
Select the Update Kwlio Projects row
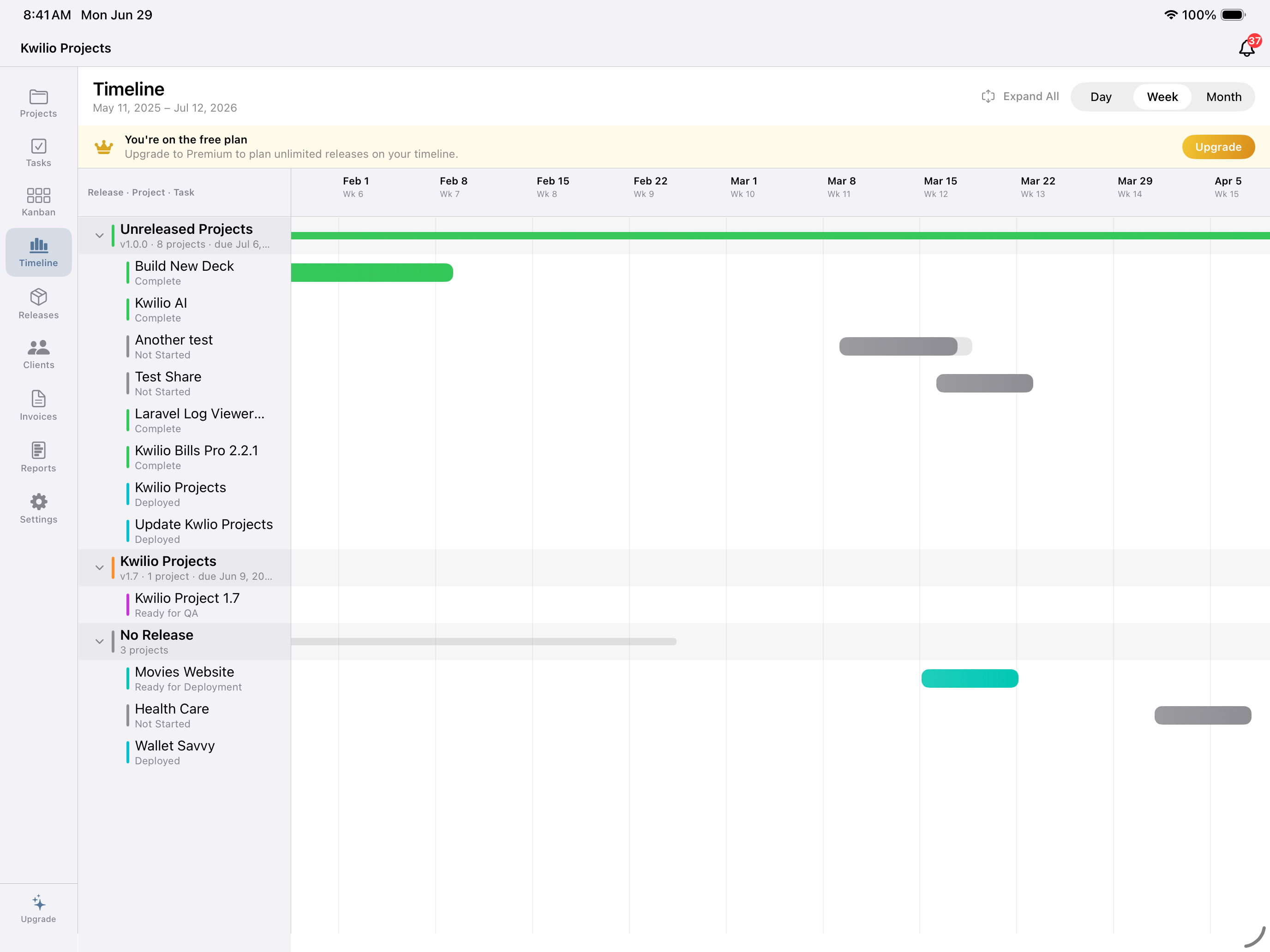pyautogui.click(x=184, y=531)
